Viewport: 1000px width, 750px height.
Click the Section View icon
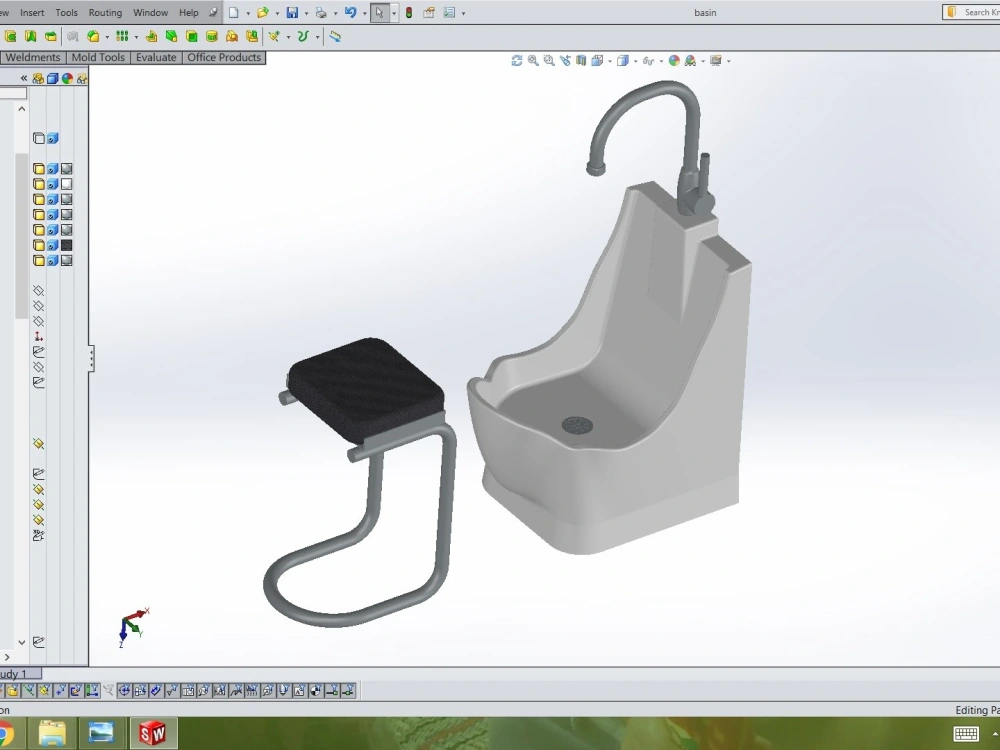[581, 61]
